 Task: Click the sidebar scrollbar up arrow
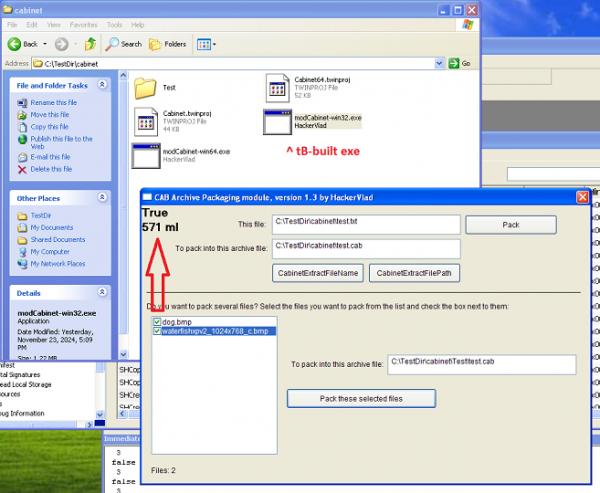click(123, 75)
